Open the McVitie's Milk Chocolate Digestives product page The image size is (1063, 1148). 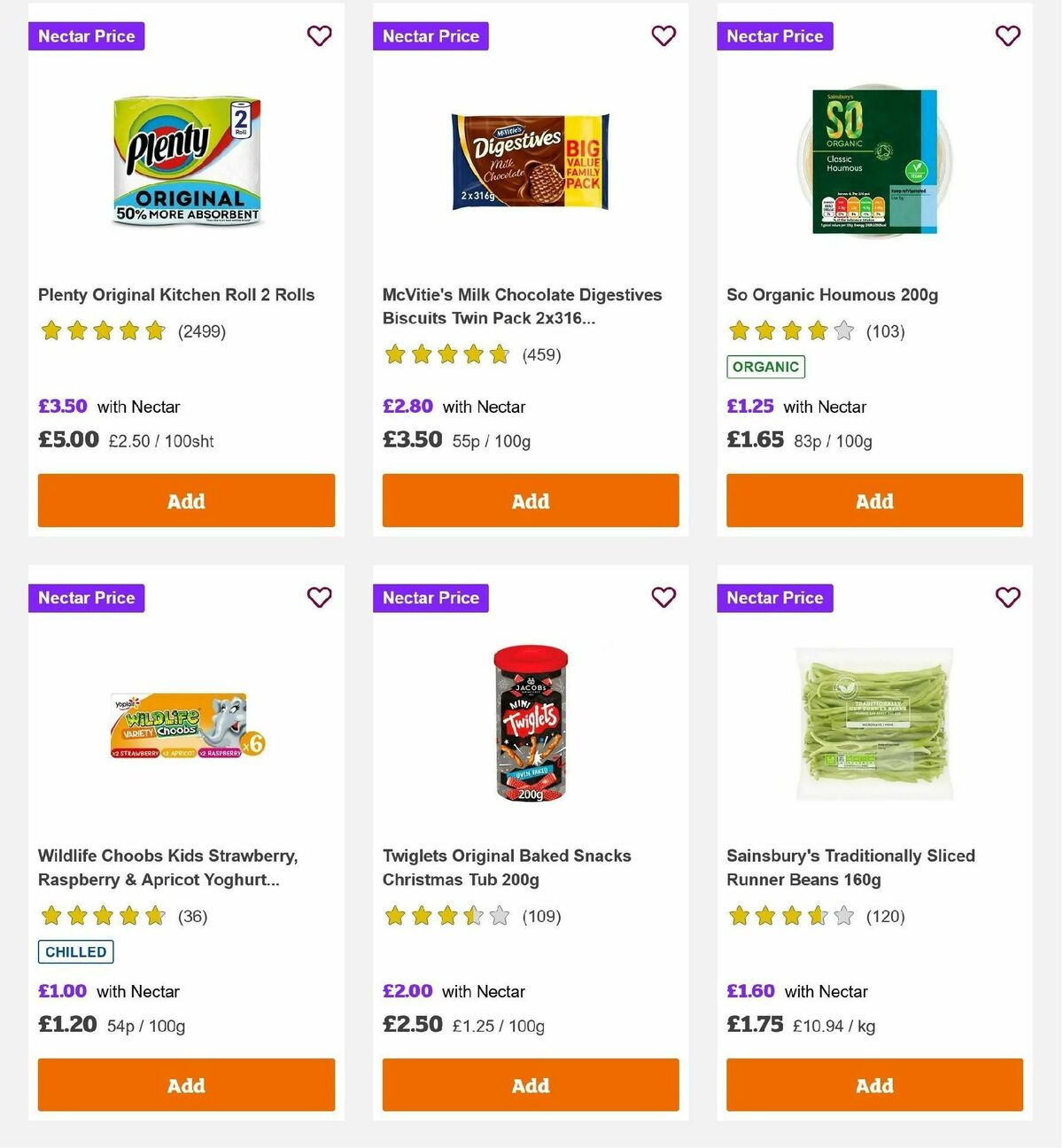click(x=523, y=306)
